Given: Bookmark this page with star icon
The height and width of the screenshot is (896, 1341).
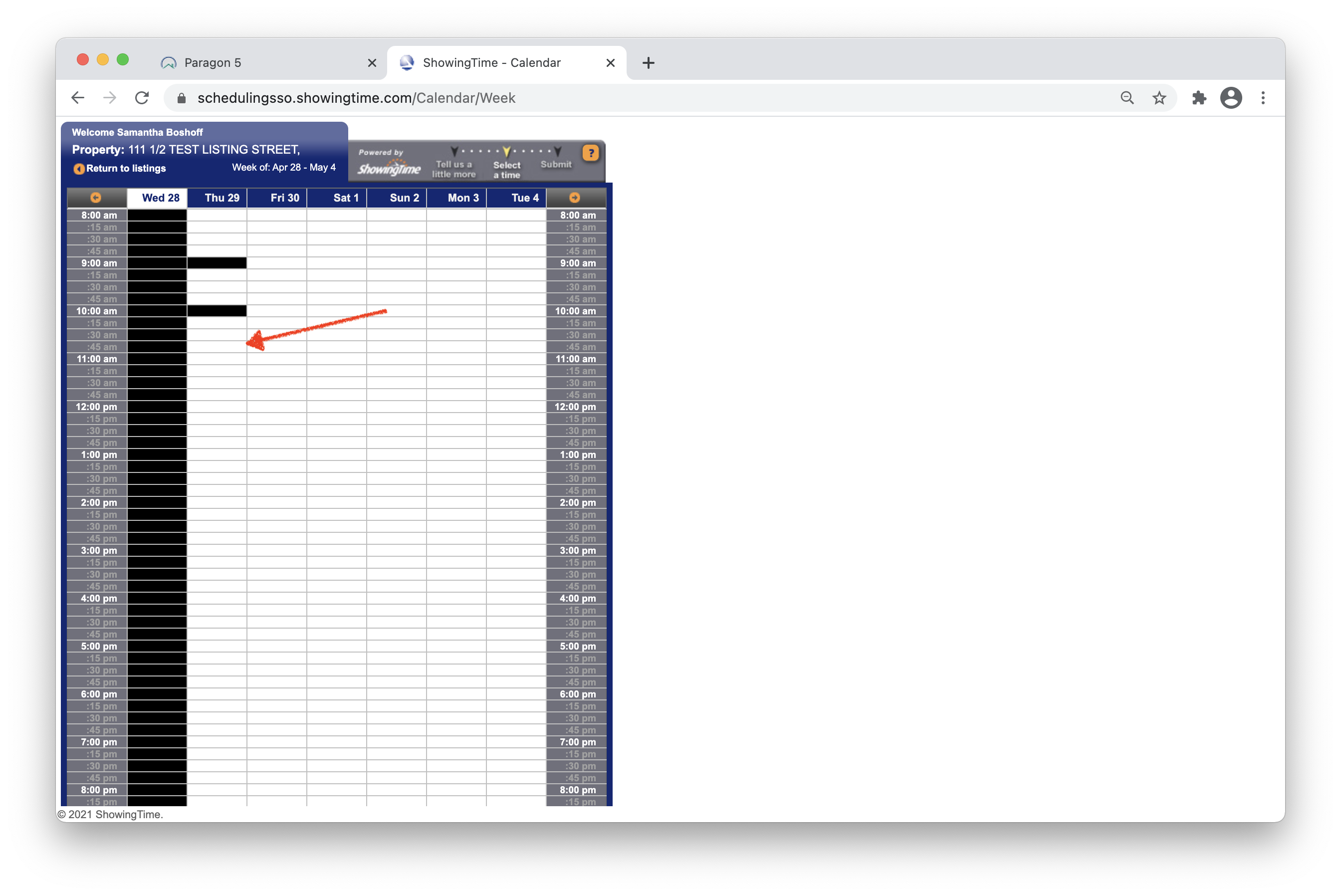Looking at the screenshot, I should click(1159, 98).
